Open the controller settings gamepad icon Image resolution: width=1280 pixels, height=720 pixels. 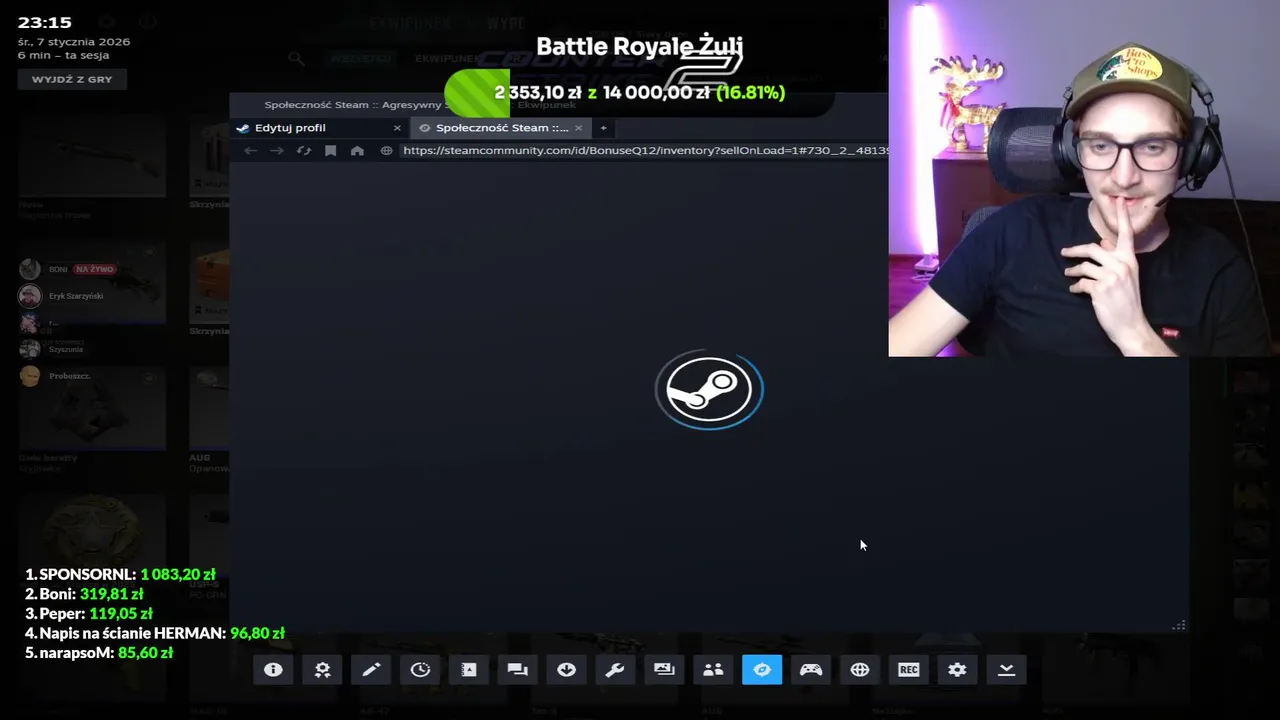click(811, 670)
